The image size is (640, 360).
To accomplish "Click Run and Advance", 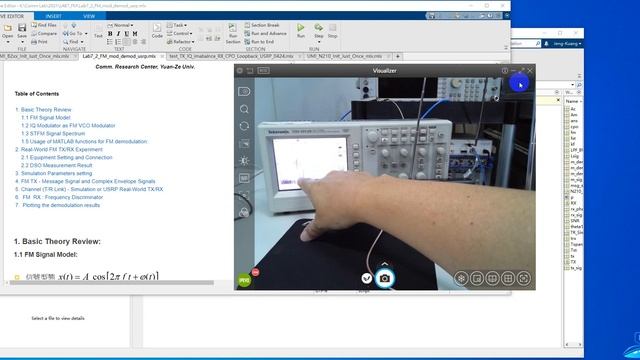I will pyautogui.click(x=265, y=33).
